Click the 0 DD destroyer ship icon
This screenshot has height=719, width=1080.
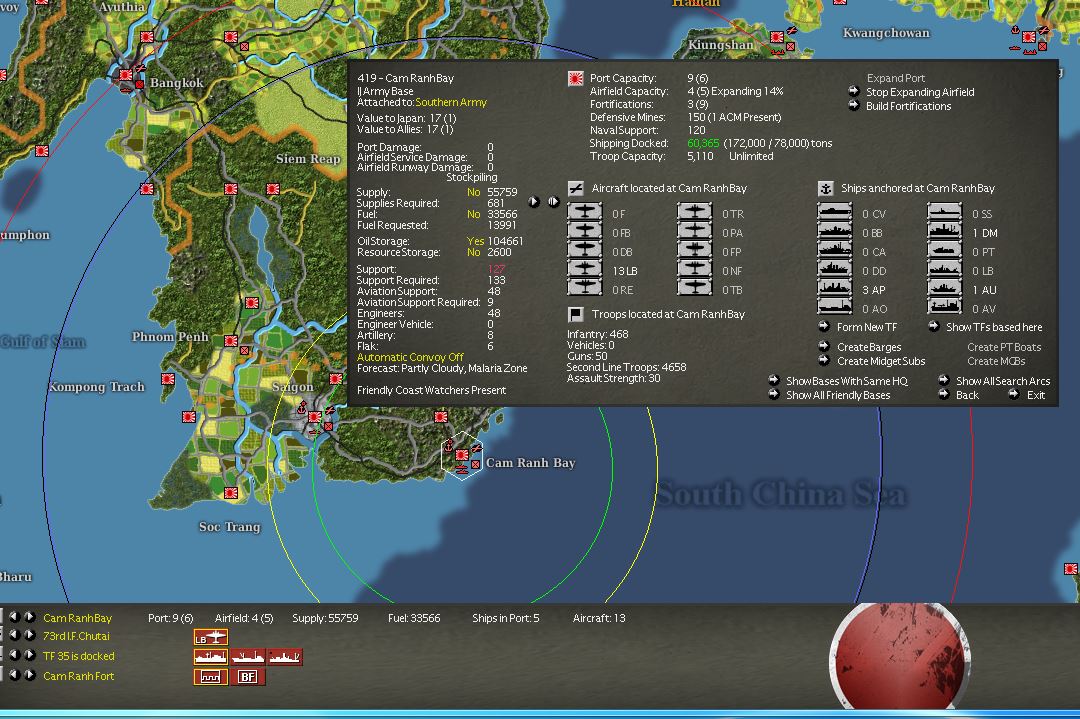(835, 269)
